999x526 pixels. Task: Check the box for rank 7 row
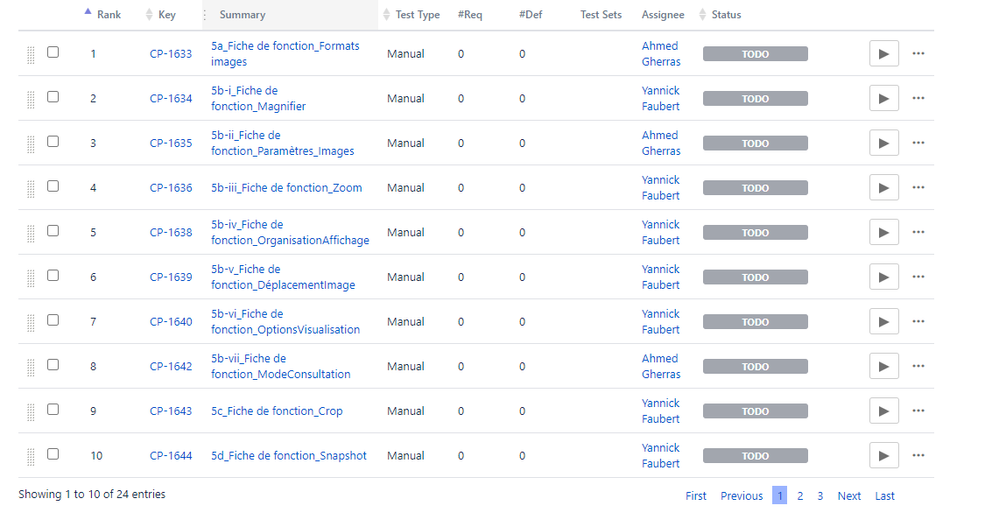[53, 320]
